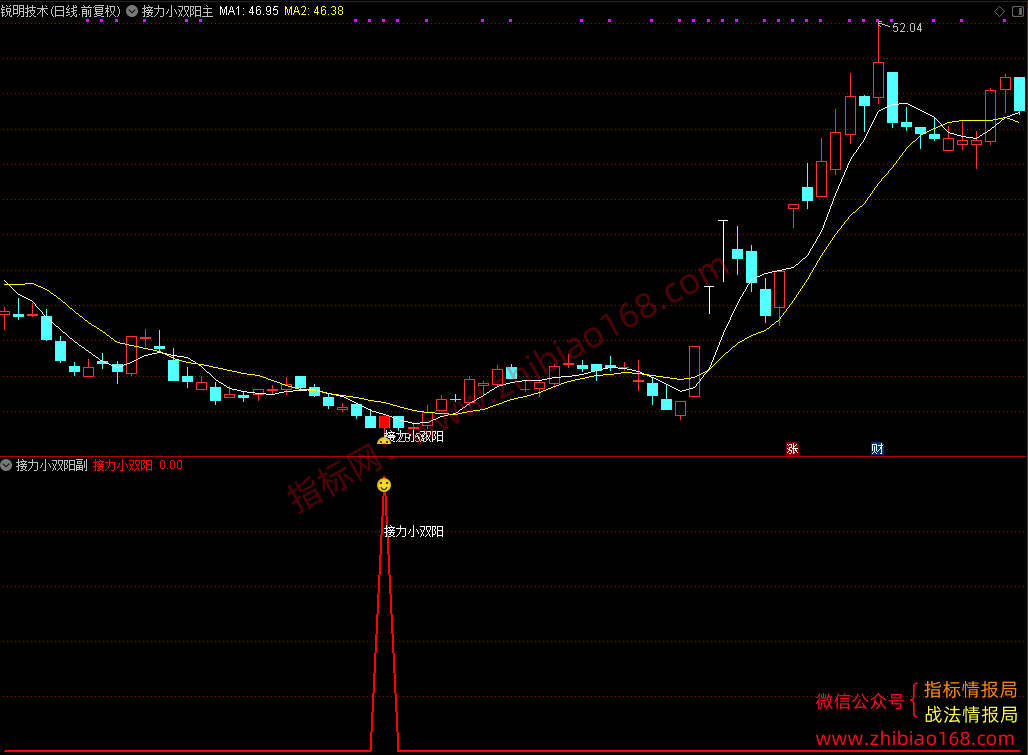Open the 接力小双阳副 indicator dropdown arrow
This screenshot has width=1028, height=755.
[x=6, y=465]
